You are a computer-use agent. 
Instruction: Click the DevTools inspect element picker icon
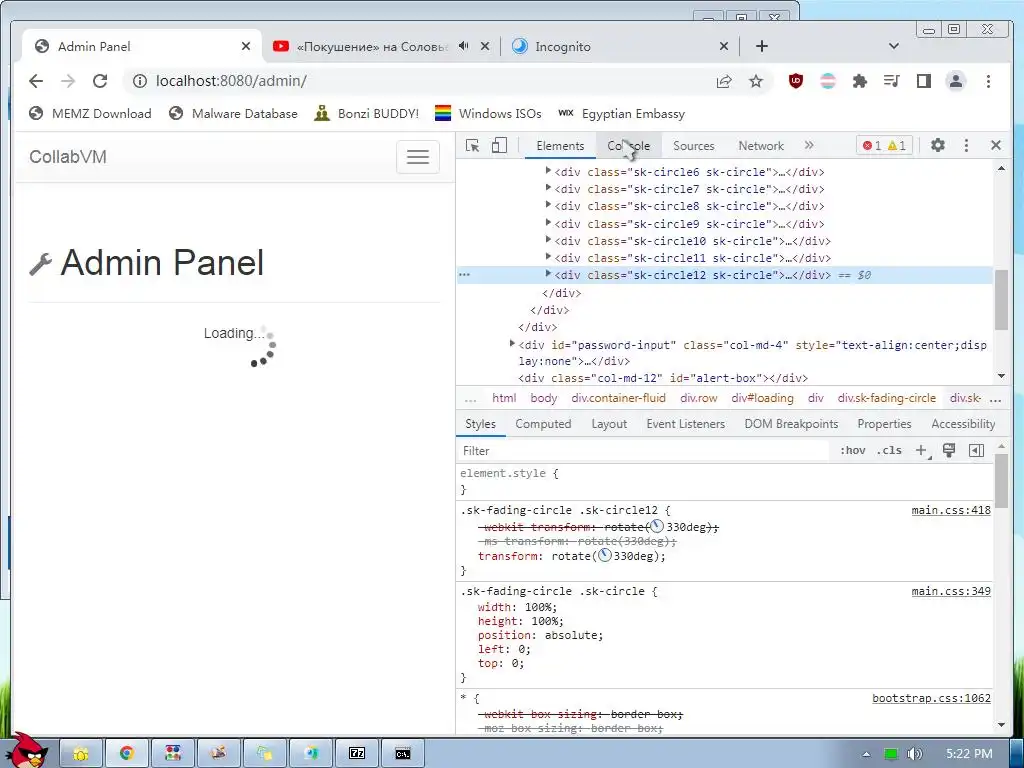click(x=472, y=146)
